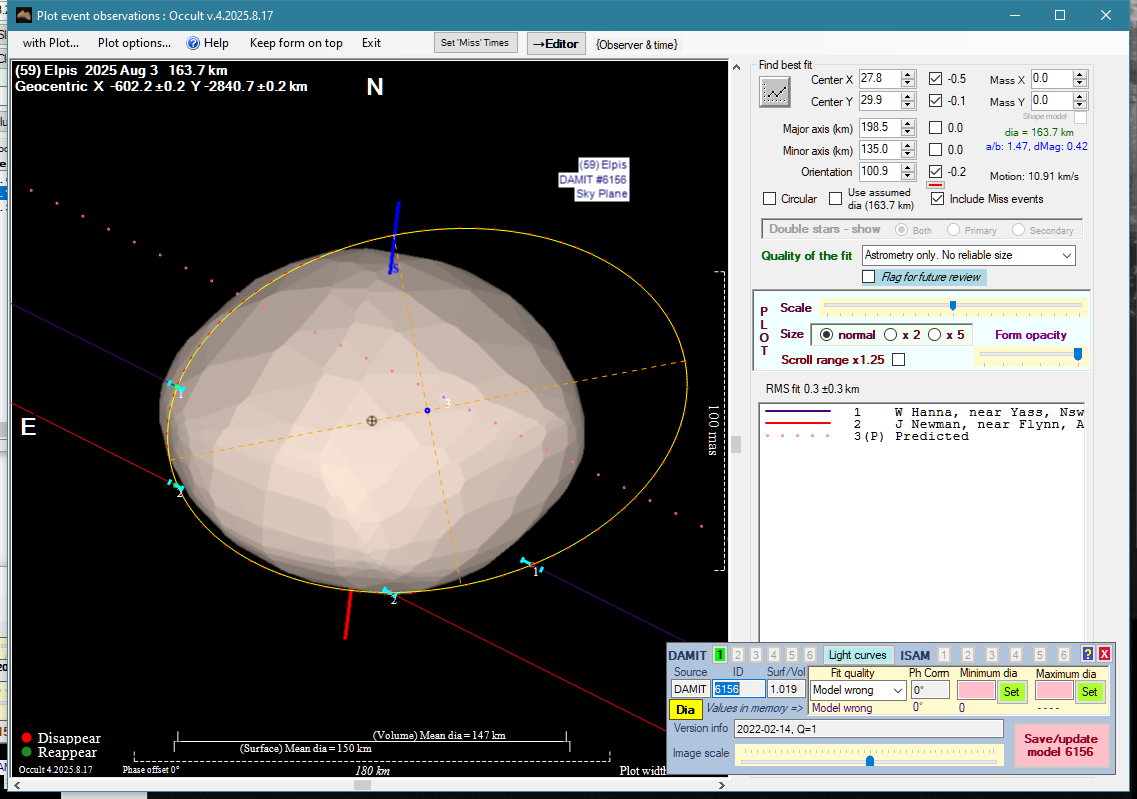Open Quality of the fit dropdown
This screenshot has width=1137, height=799.
point(1064,256)
